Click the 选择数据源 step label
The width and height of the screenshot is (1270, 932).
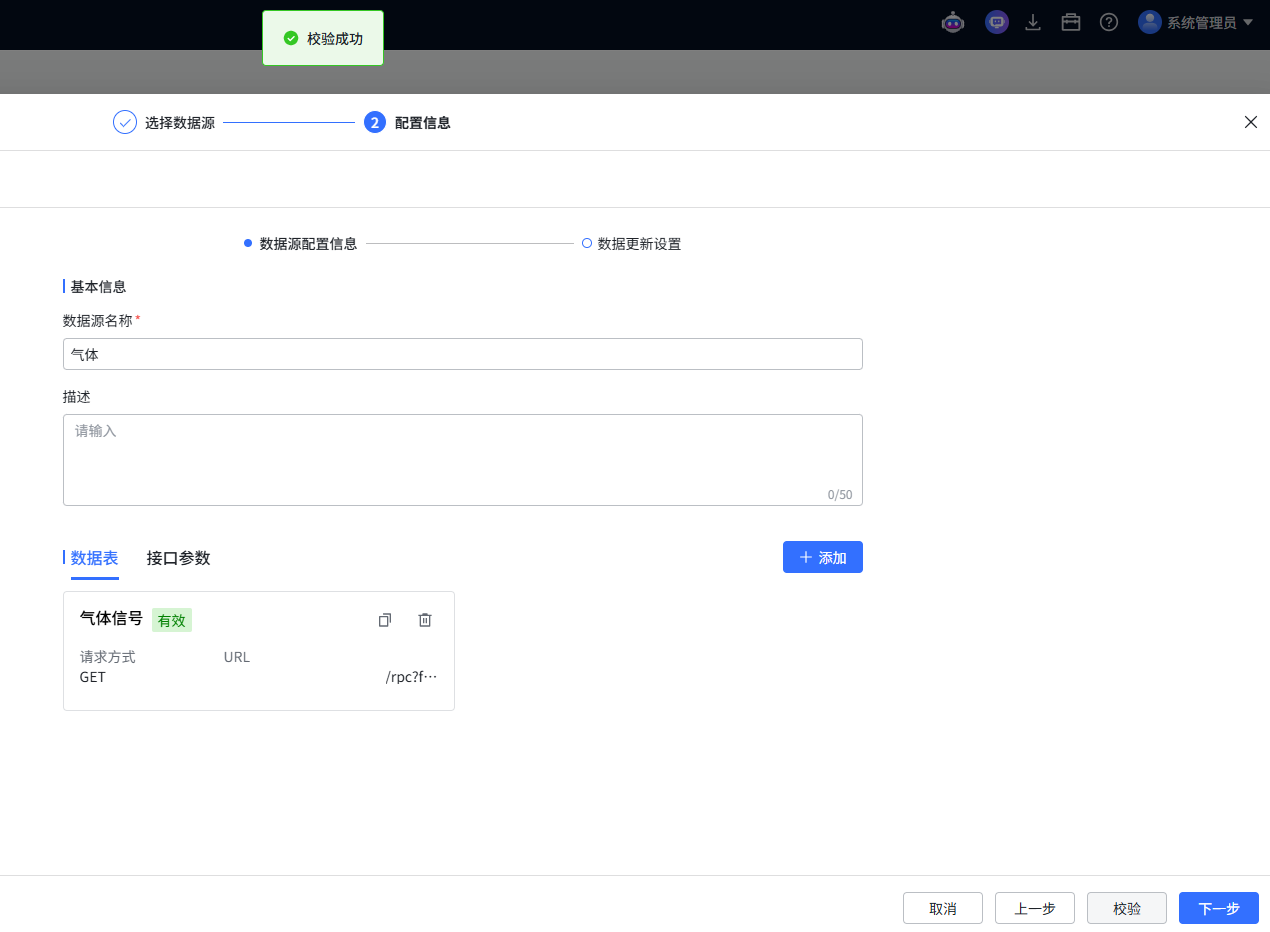pyautogui.click(x=180, y=123)
